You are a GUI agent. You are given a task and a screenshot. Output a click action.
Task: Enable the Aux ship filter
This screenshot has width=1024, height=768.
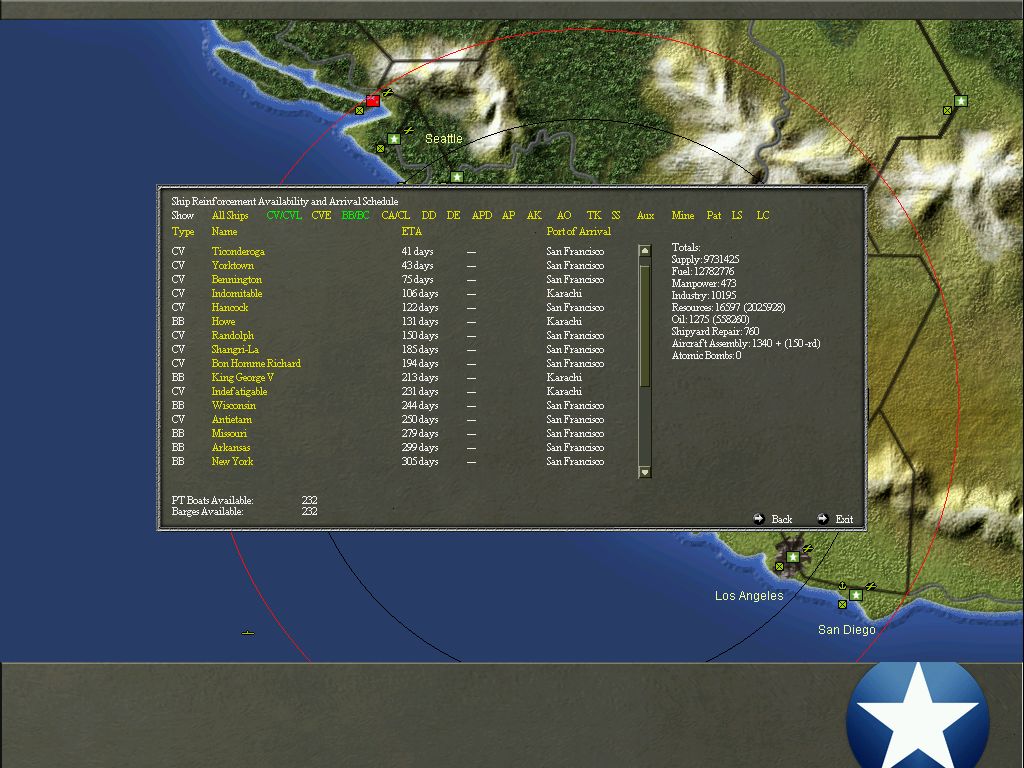coord(646,216)
